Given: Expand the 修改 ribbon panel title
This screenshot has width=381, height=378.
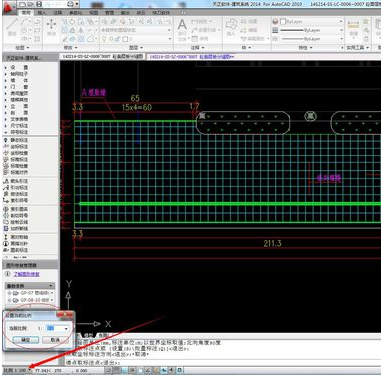Looking at the screenshot, I should click(71, 48).
